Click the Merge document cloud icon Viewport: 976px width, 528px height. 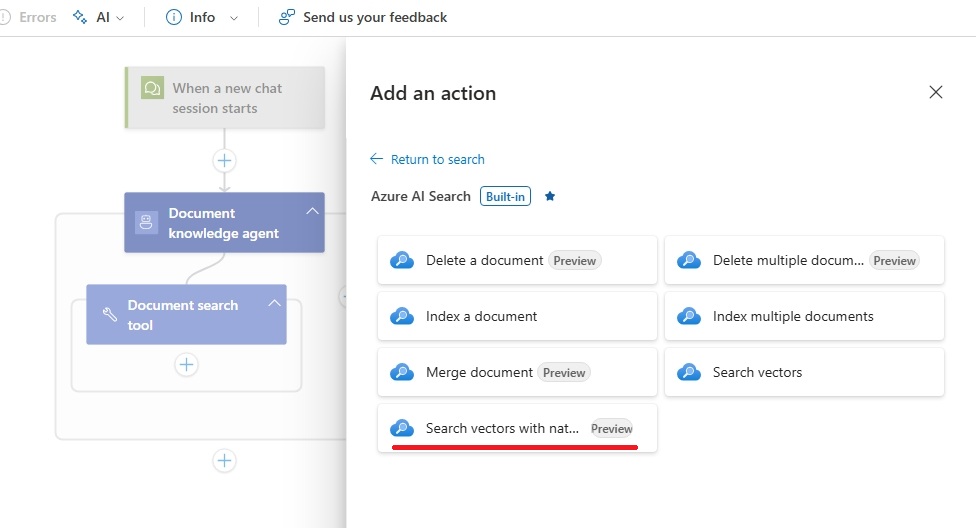coord(402,372)
